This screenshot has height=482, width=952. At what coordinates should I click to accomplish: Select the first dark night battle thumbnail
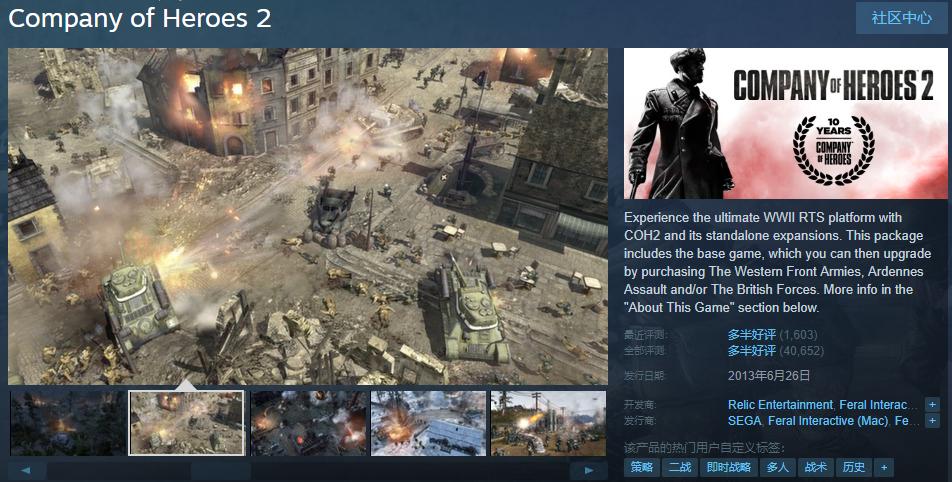(67, 423)
